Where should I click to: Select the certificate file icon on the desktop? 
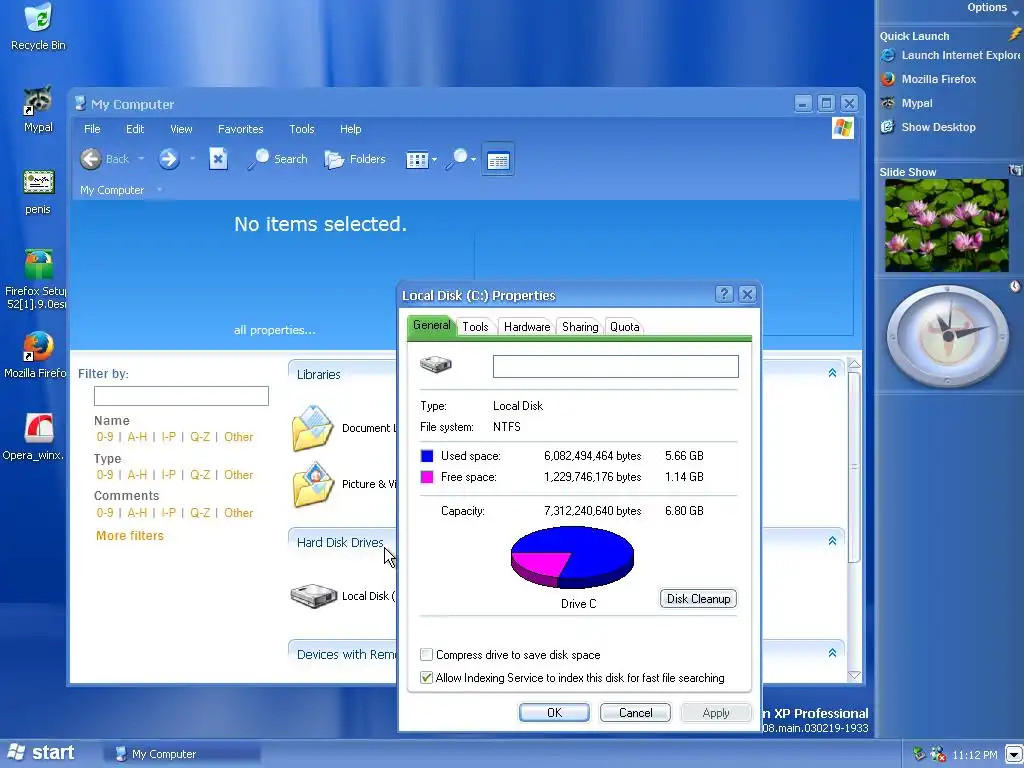(38, 183)
